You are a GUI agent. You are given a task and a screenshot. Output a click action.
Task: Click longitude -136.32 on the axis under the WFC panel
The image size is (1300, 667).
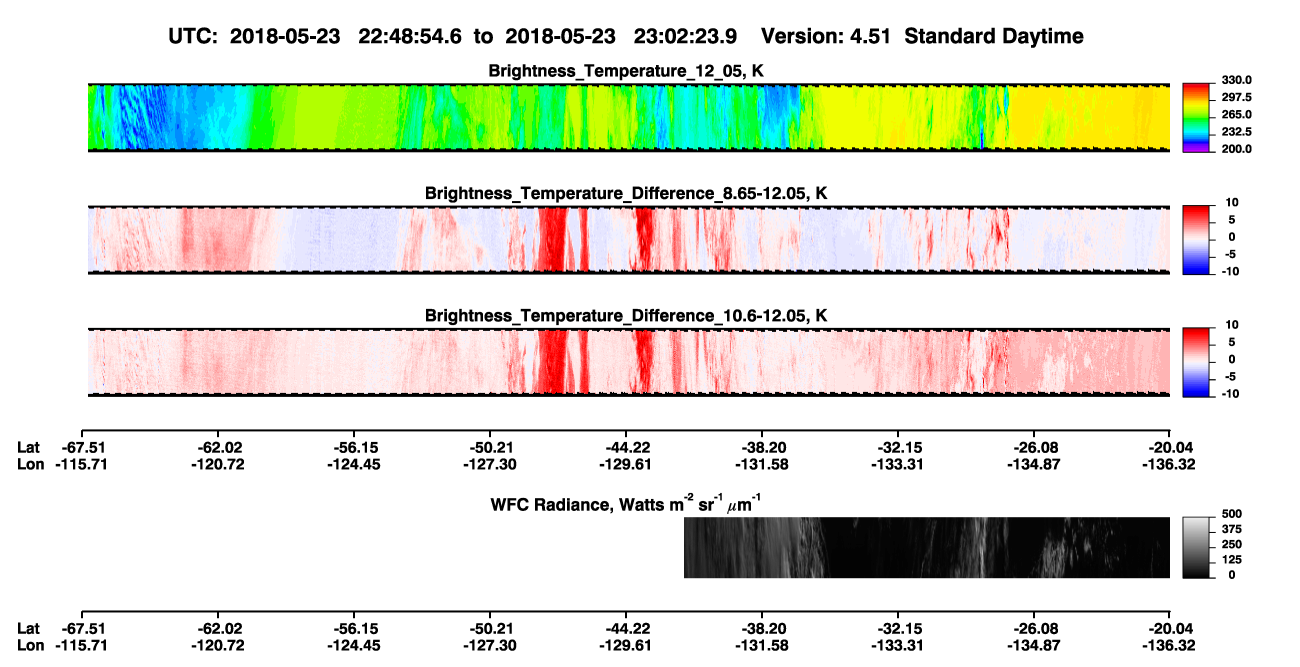[x=1169, y=644]
